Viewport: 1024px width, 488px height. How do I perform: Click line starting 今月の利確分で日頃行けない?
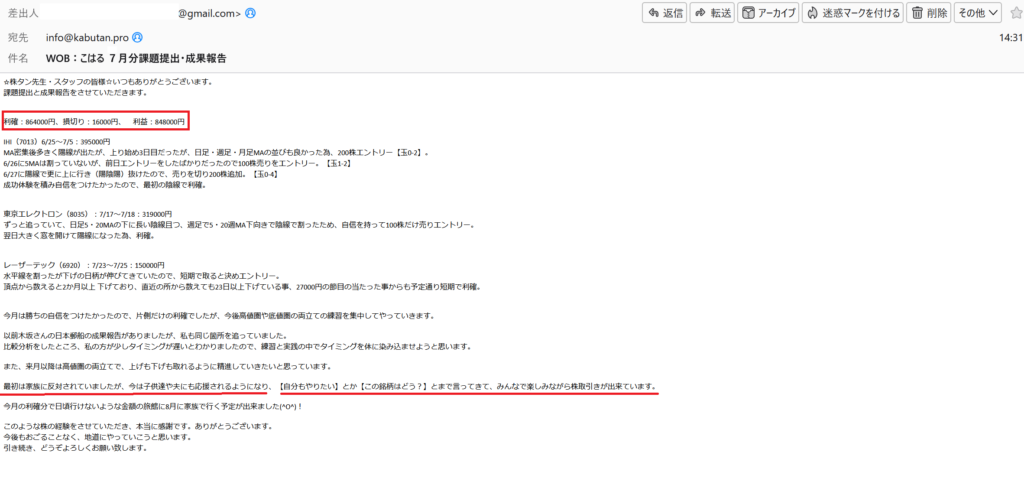pyautogui.click(x=153, y=406)
